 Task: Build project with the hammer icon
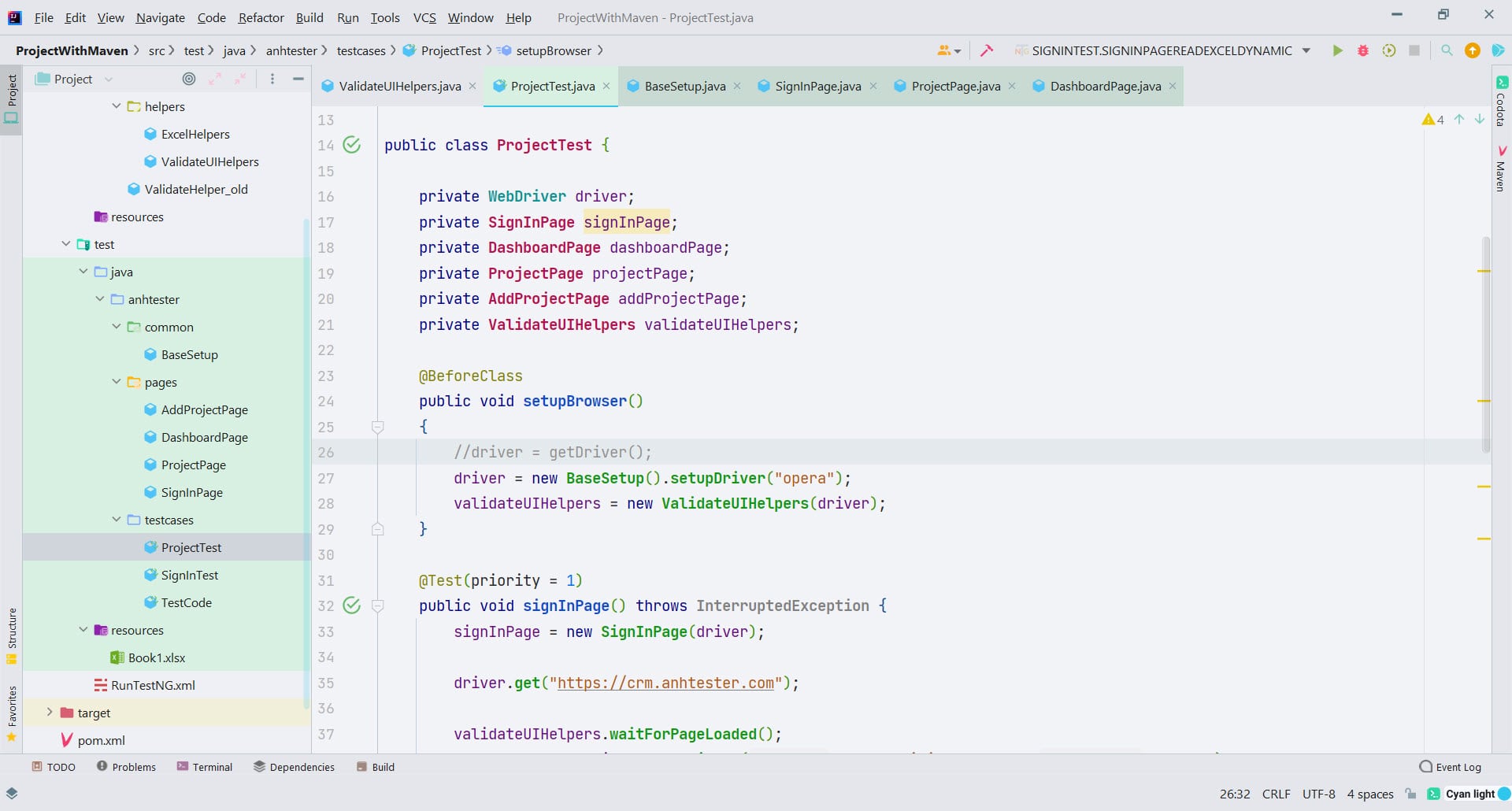[x=986, y=50]
